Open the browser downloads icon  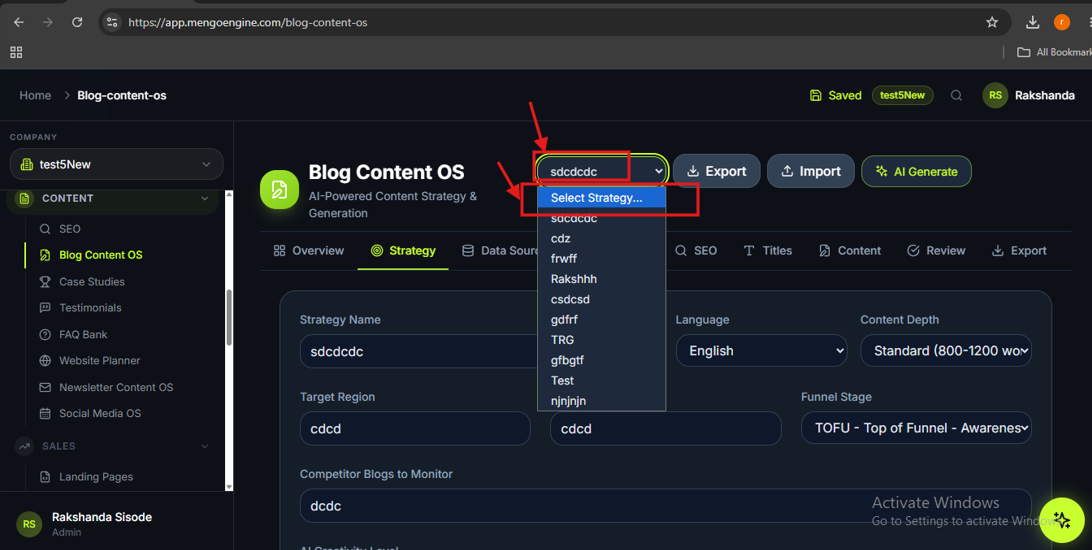pos(1032,22)
